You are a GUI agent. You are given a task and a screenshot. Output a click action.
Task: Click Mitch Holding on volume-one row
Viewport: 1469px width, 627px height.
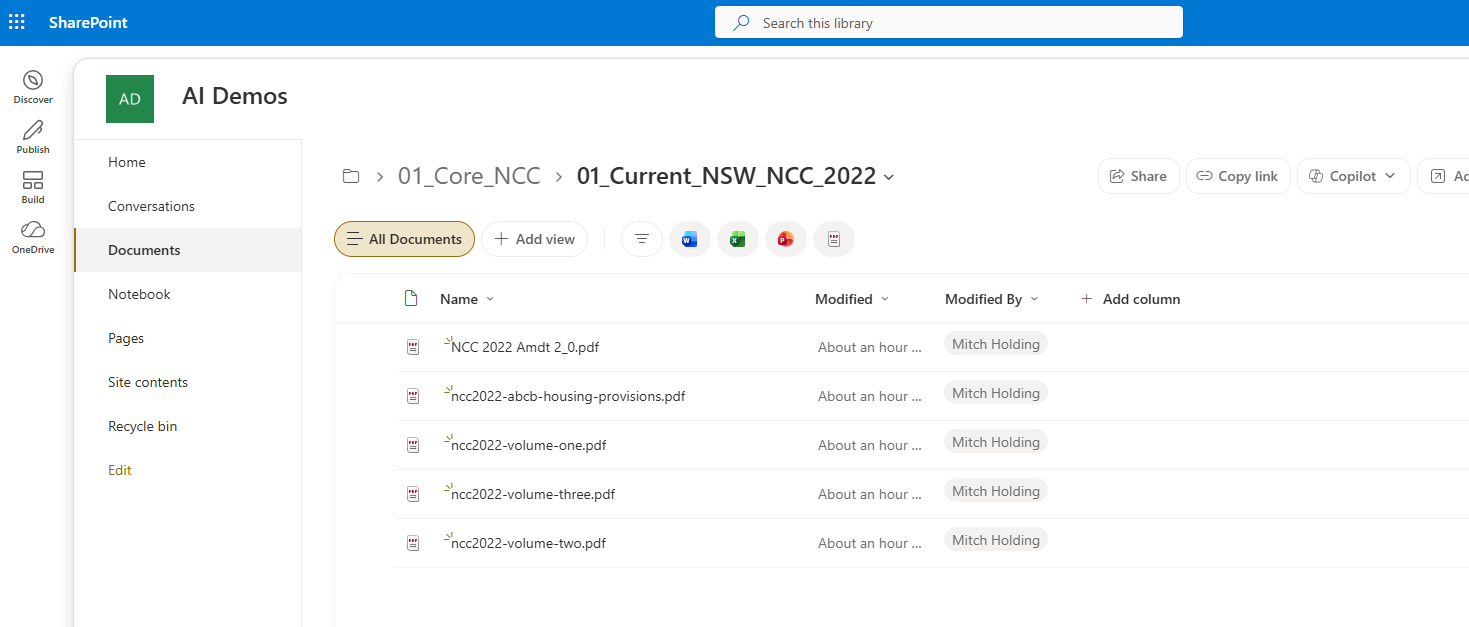996,442
